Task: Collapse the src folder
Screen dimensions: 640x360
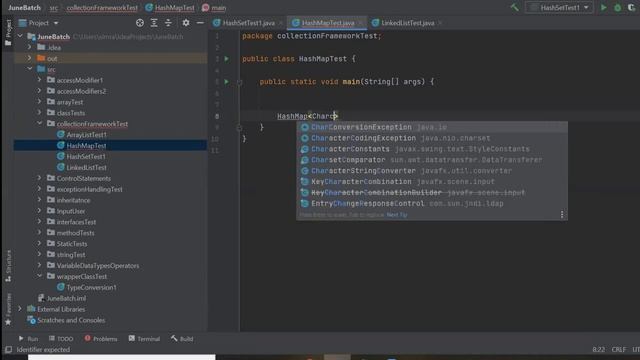Action: click(29, 69)
